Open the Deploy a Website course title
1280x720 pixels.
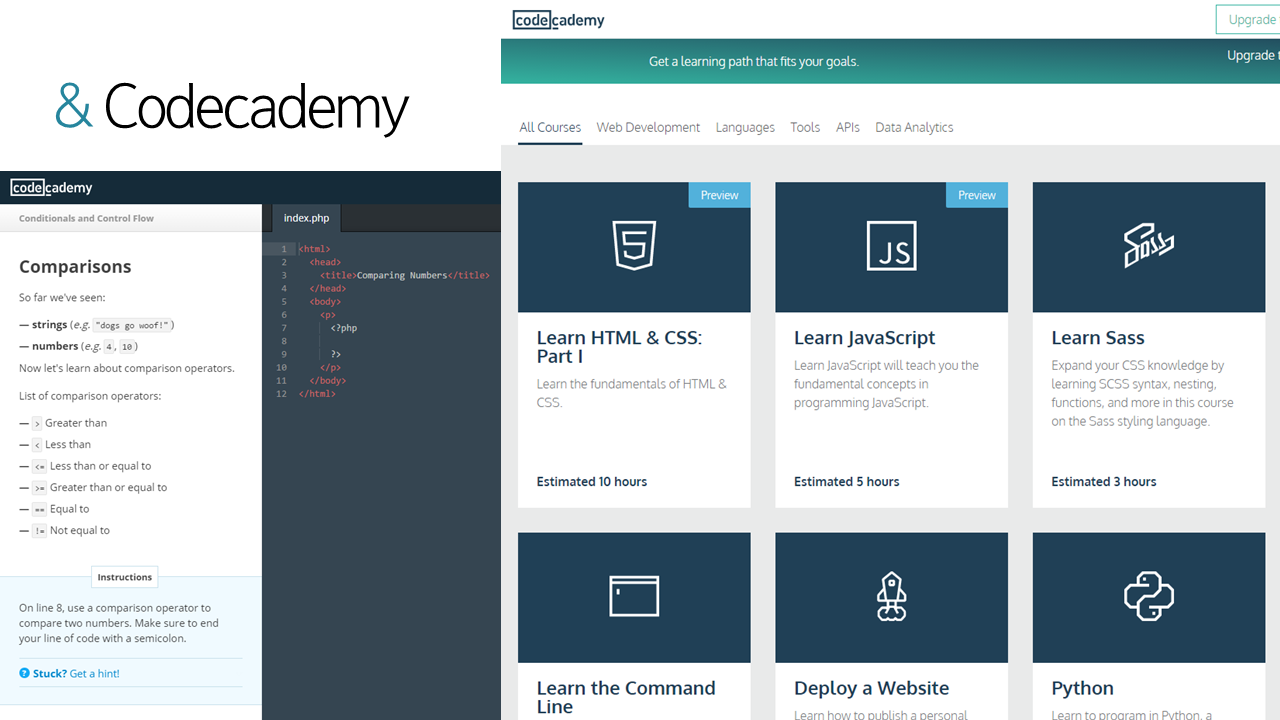[872, 688]
